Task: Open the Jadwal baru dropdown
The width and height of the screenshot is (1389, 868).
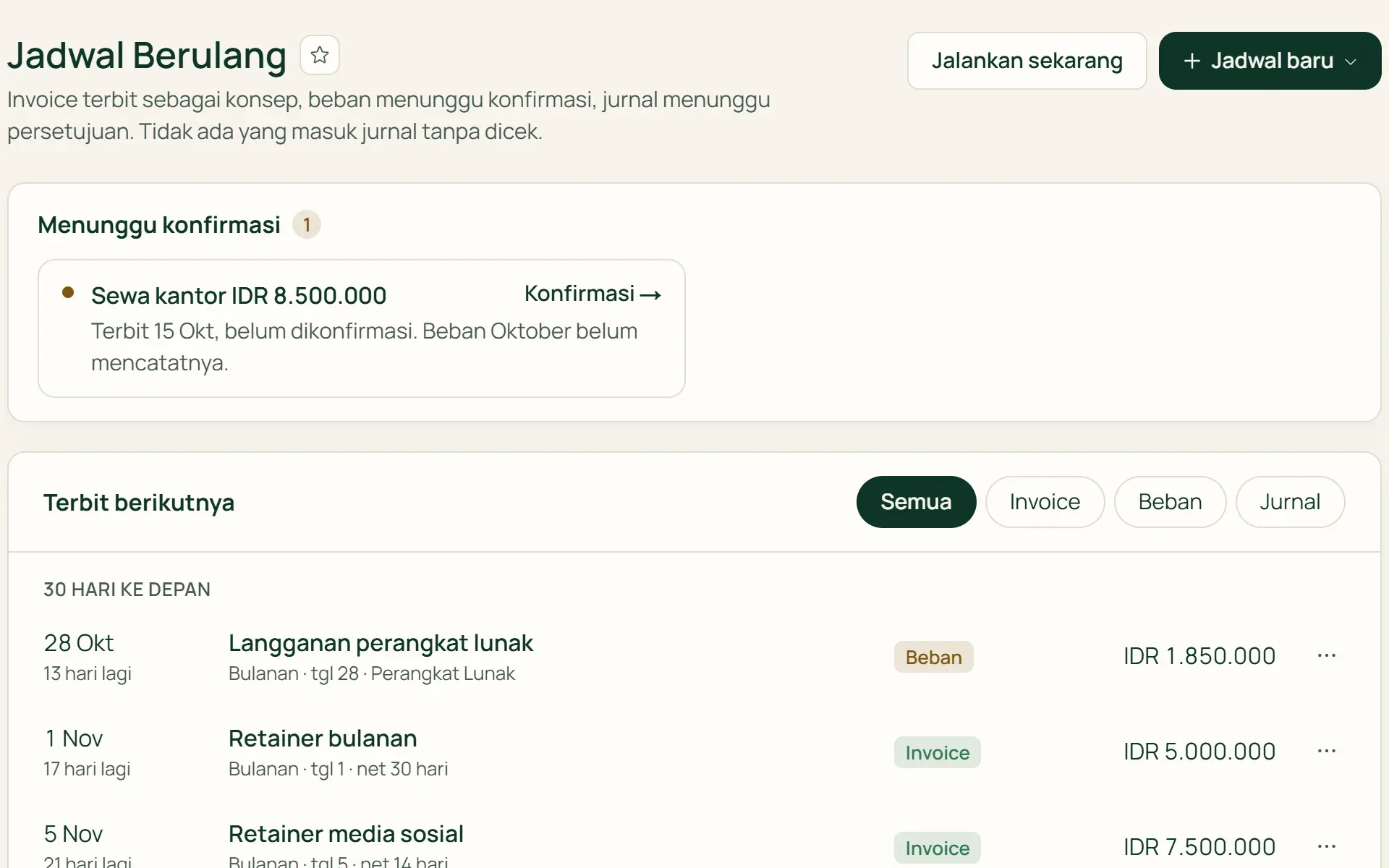Action: [1270, 61]
